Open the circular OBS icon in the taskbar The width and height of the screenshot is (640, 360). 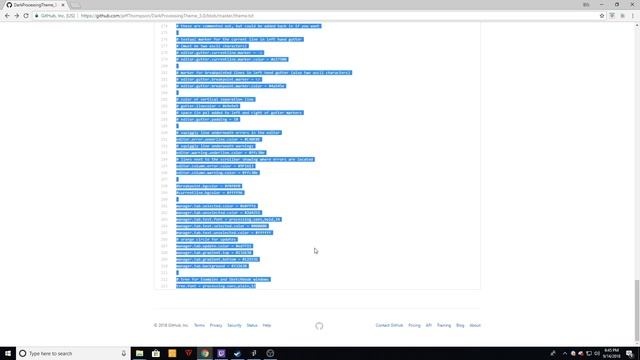[x=270, y=353]
